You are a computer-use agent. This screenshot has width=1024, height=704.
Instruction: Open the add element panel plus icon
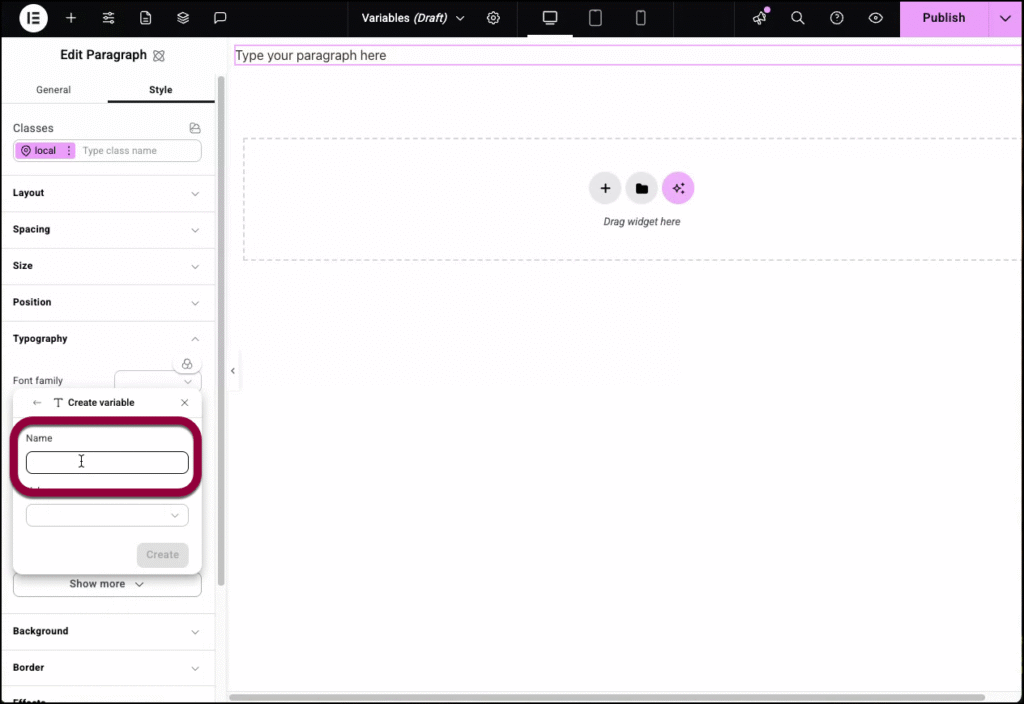point(71,18)
